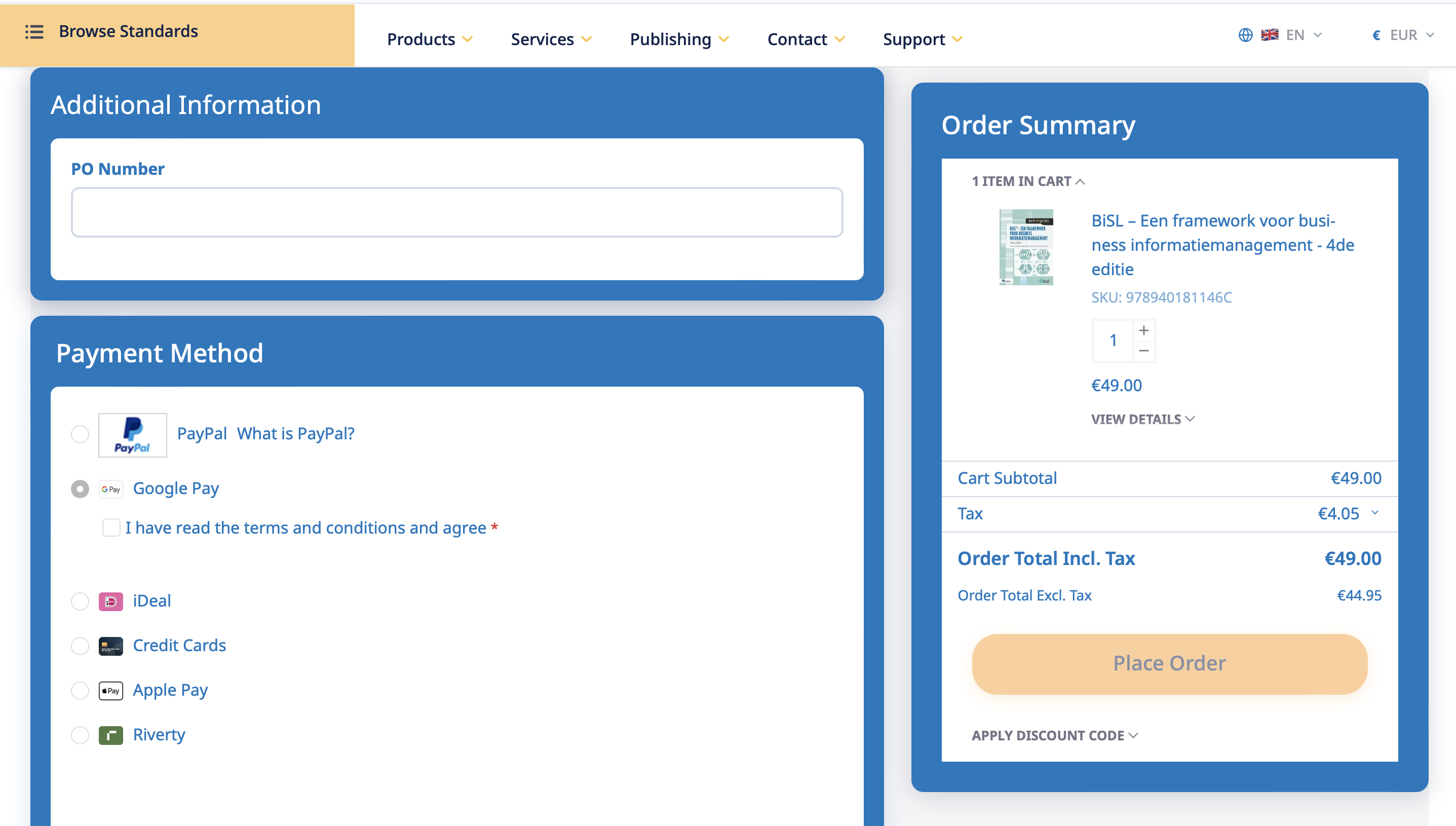Screen dimensions: 1456x826
Task: Check the terms and conditions agreement box
Action: [111, 528]
